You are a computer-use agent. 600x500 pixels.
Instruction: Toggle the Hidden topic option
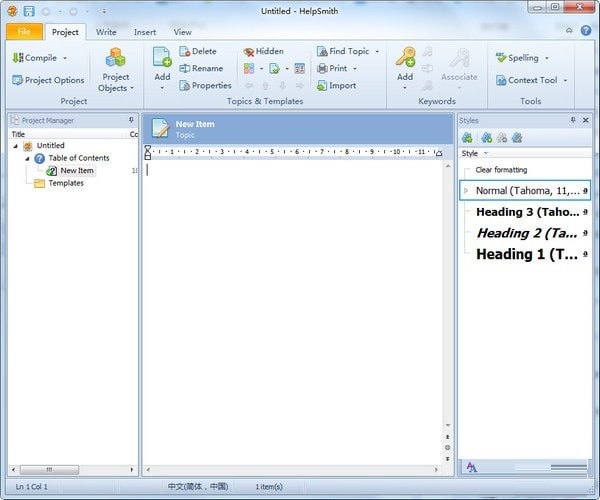[264, 51]
